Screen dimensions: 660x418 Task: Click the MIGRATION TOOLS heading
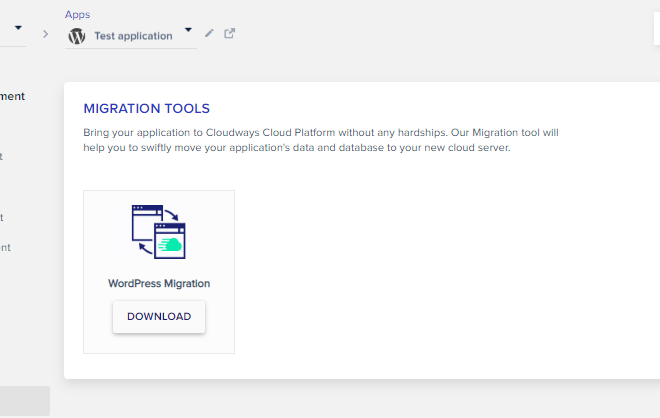coord(146,109)
